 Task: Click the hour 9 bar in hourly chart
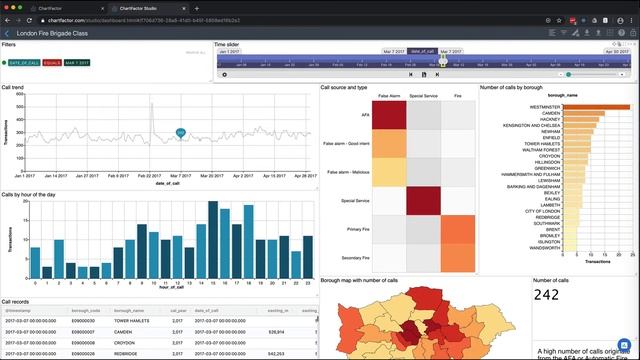[142, 251]
